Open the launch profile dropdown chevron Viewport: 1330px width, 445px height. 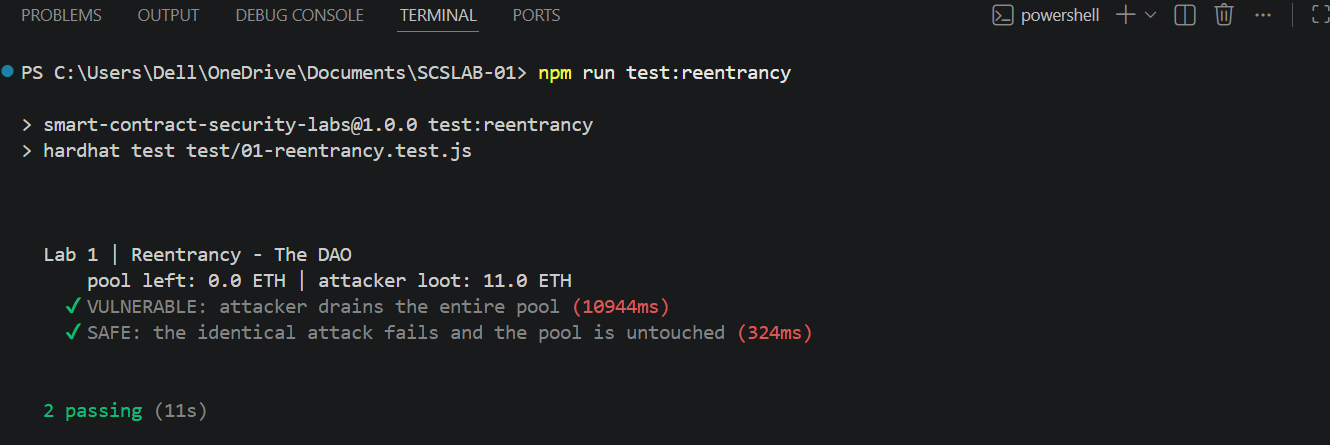(x=1150, y=15)
